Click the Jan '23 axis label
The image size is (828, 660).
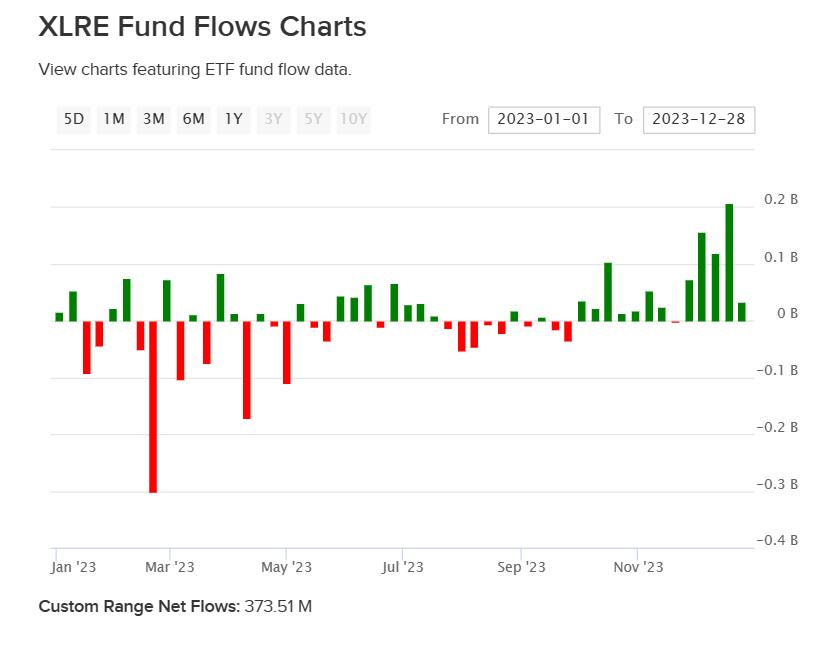73,566
